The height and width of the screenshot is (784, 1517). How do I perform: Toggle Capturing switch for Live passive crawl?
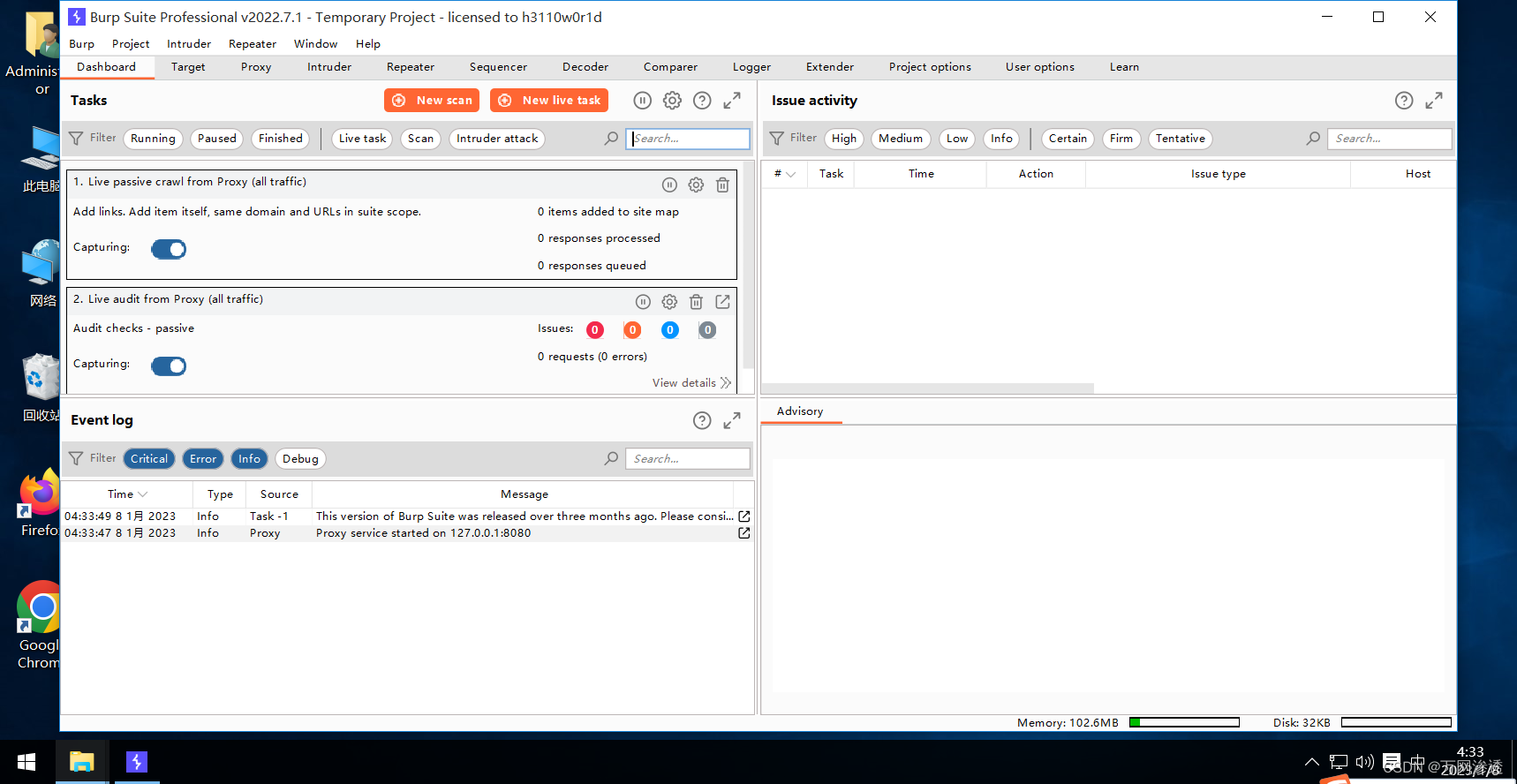pyautogui.click(x=169, y=249)
